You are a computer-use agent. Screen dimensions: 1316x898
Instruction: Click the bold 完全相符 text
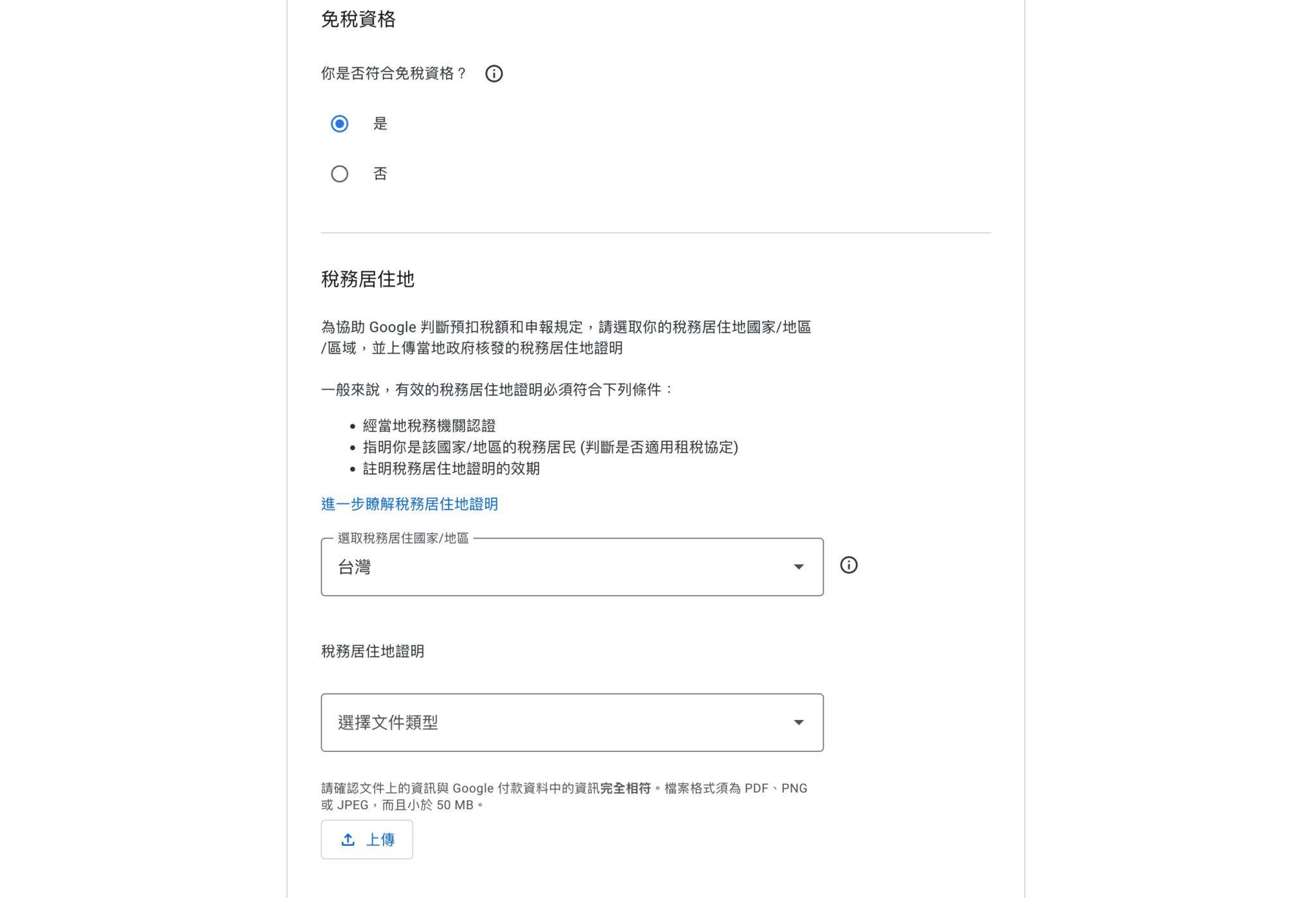pyautogui.click(x=625, y=788)
